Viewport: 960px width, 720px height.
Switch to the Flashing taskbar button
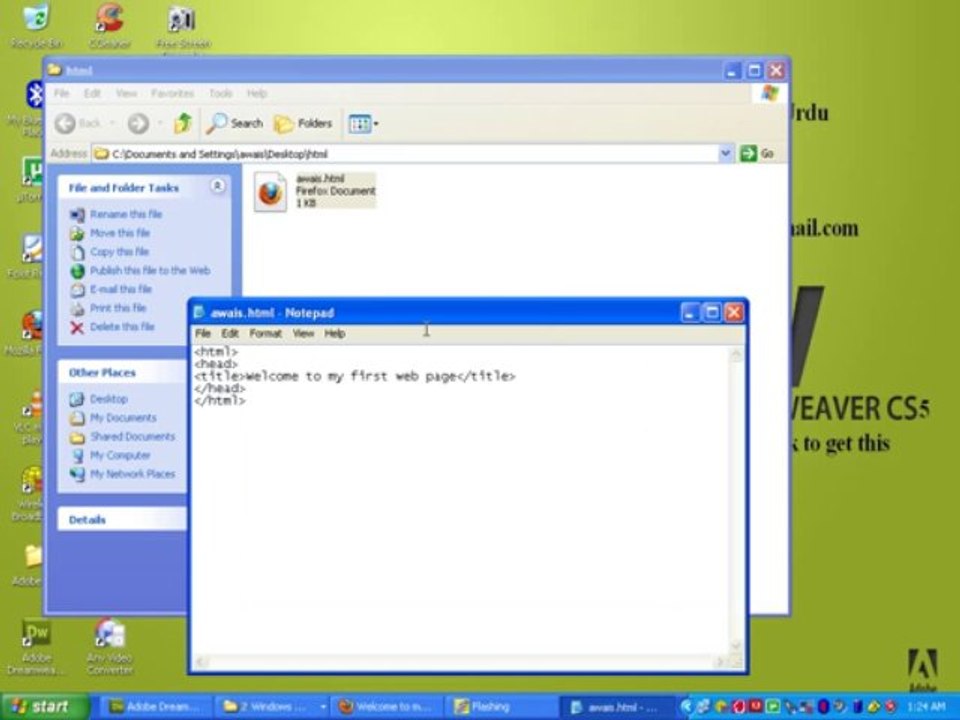(x=502, y=707)
